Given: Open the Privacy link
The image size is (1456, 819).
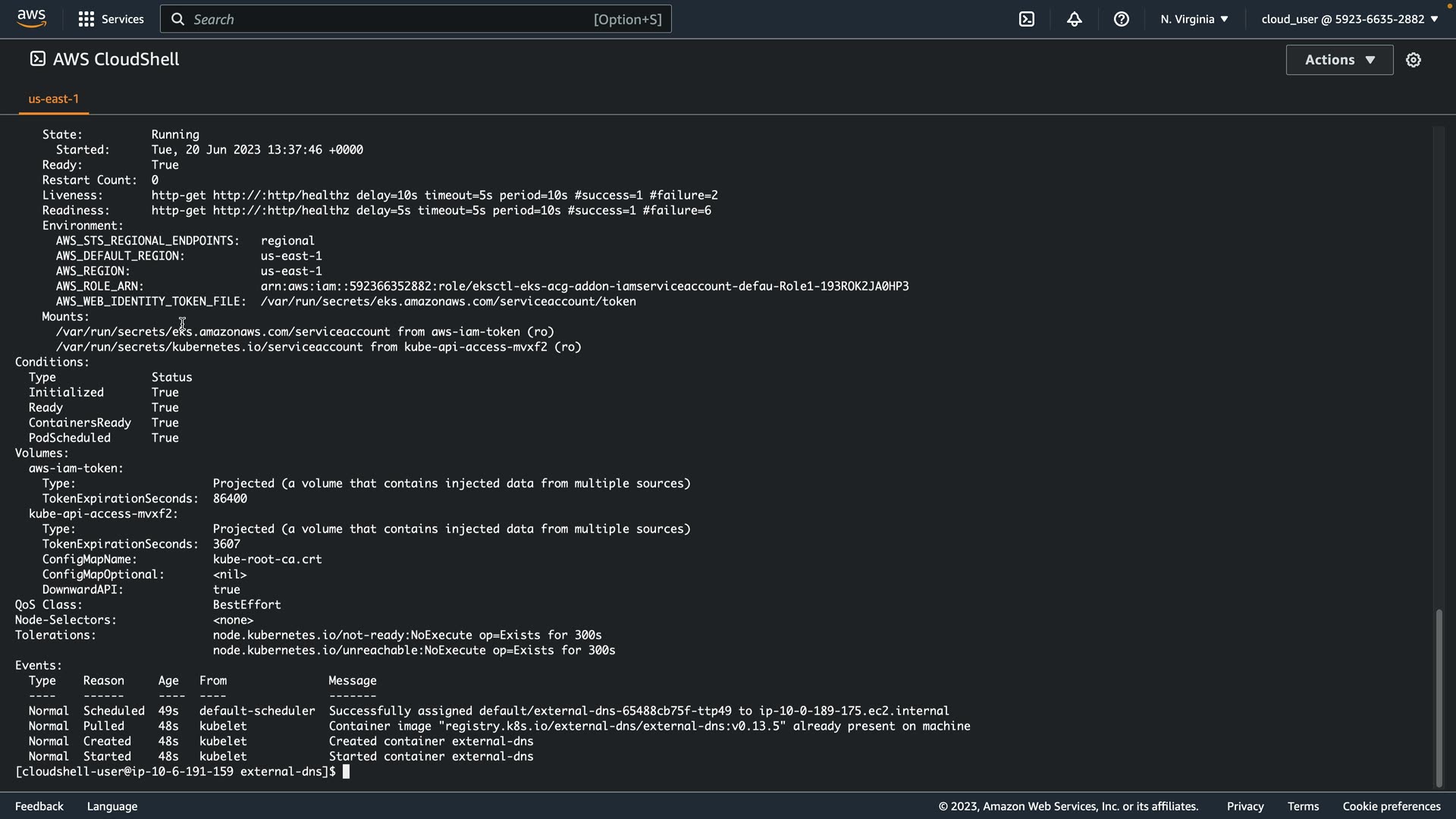Looking at the screenshot, I should click(1244, 806).
